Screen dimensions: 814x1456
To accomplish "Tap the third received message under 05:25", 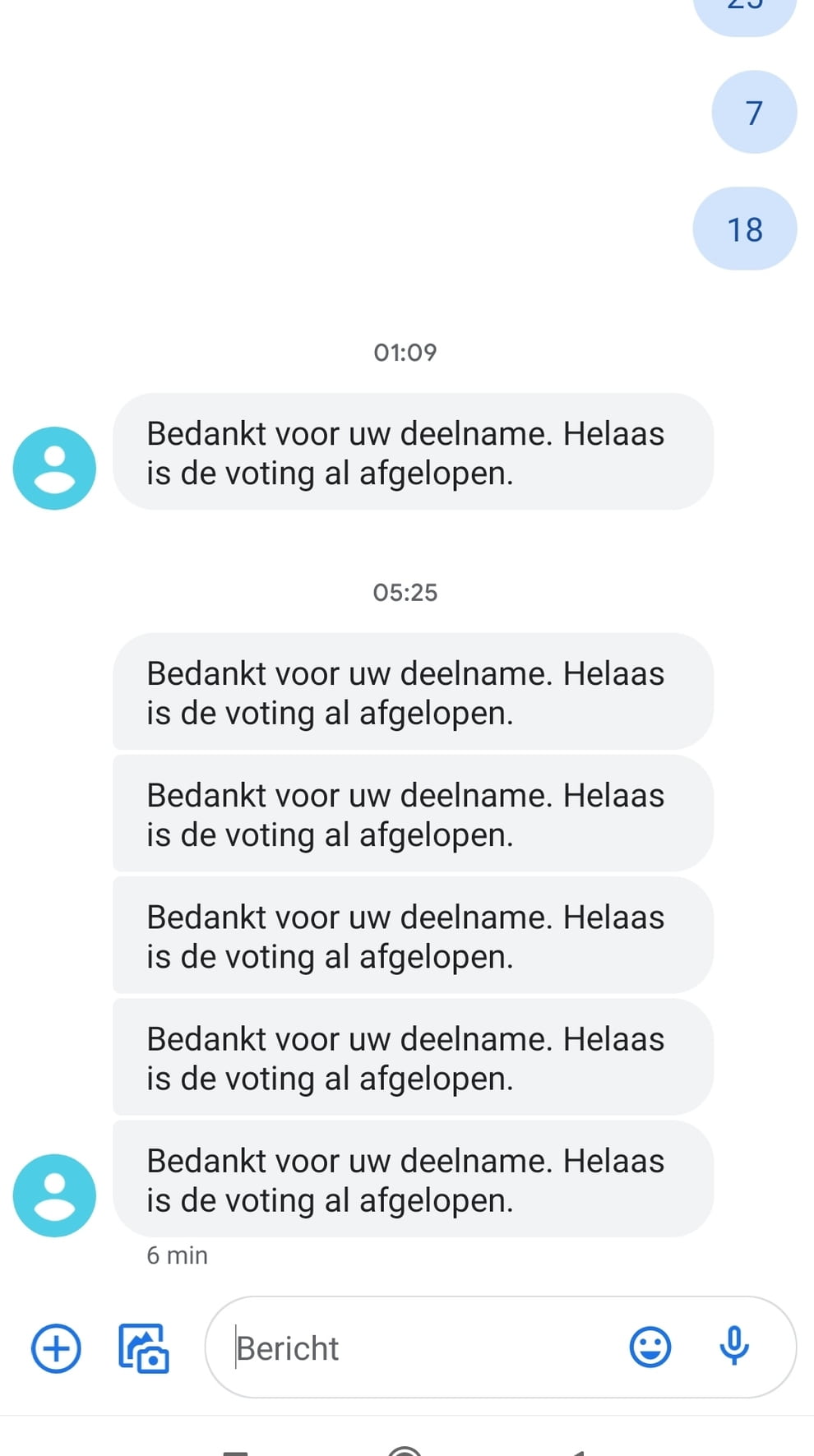I will [413, 936].
